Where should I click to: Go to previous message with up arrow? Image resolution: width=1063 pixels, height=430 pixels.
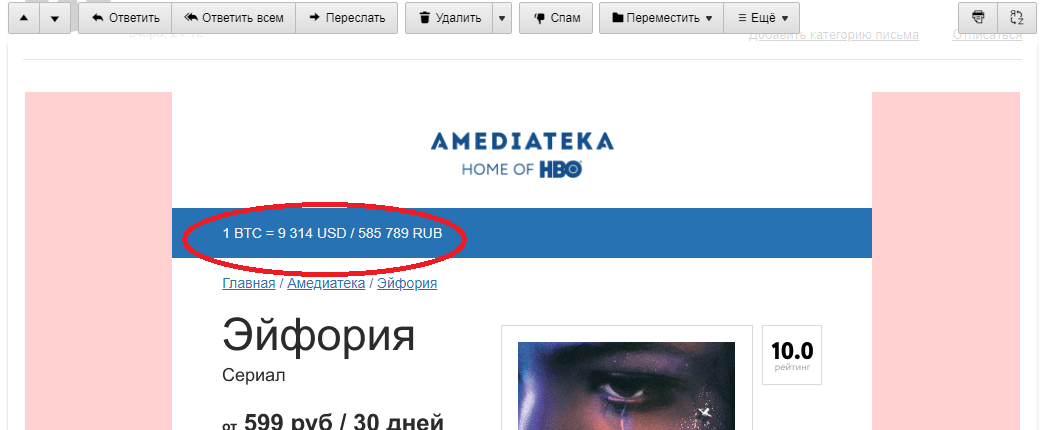pos(24,18)
